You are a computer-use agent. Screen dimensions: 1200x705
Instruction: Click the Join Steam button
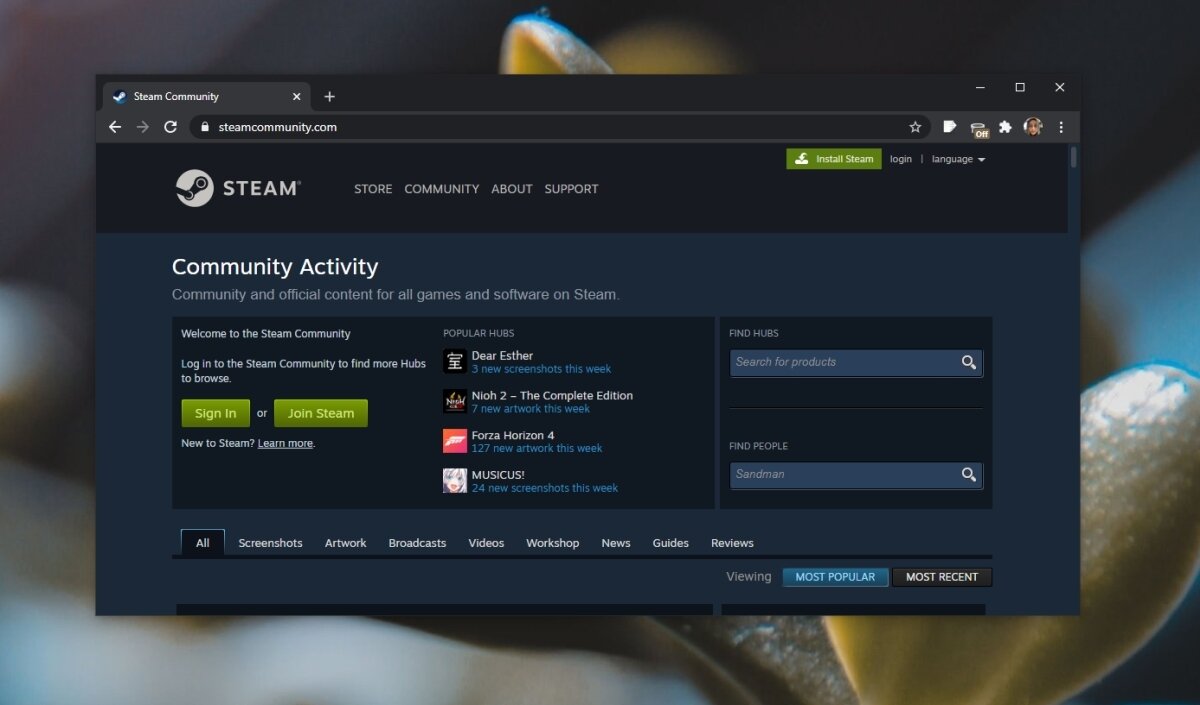320,413
